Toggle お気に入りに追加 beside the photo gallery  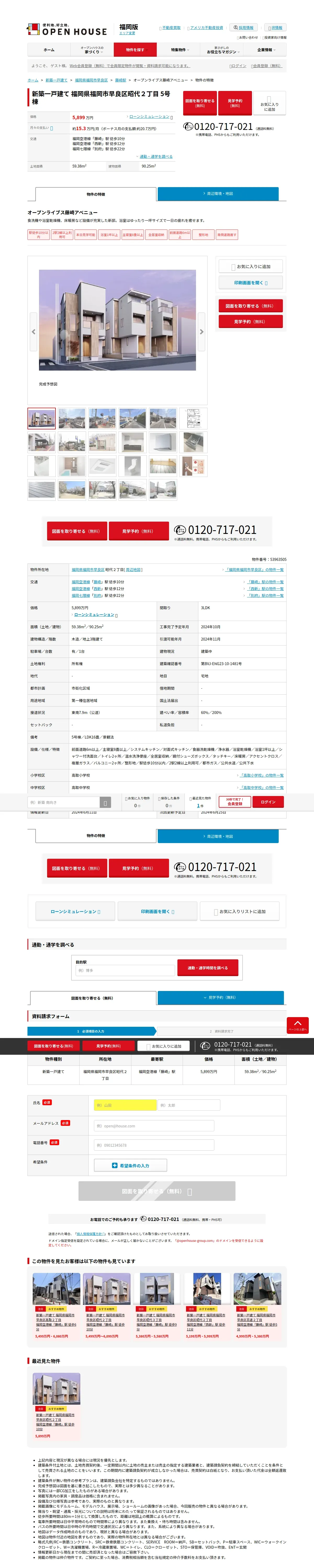(251, 267)
